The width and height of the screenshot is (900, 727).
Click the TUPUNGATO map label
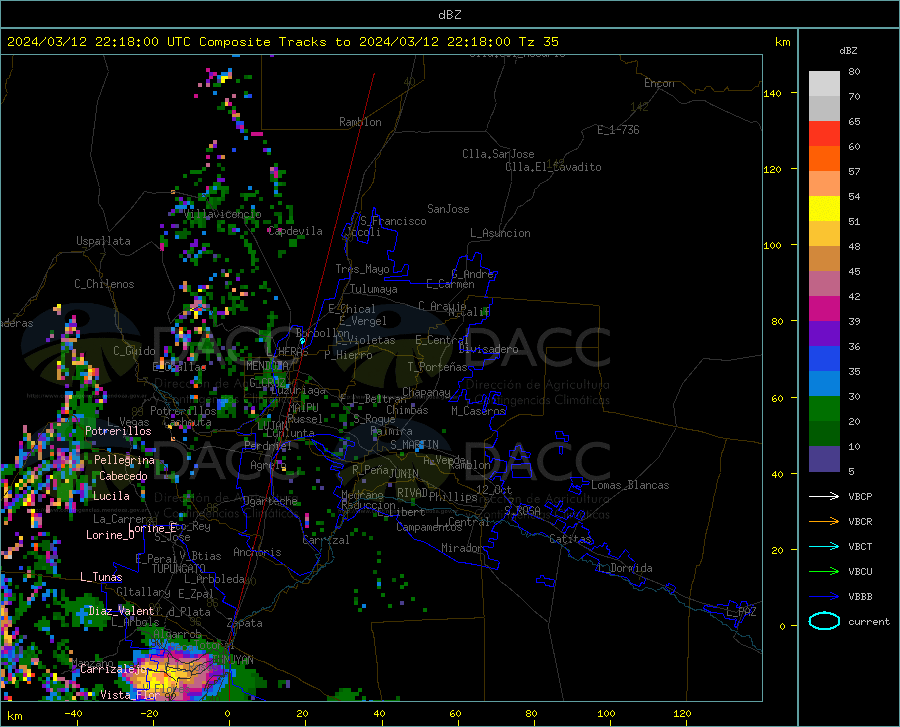tap(179, 569)
